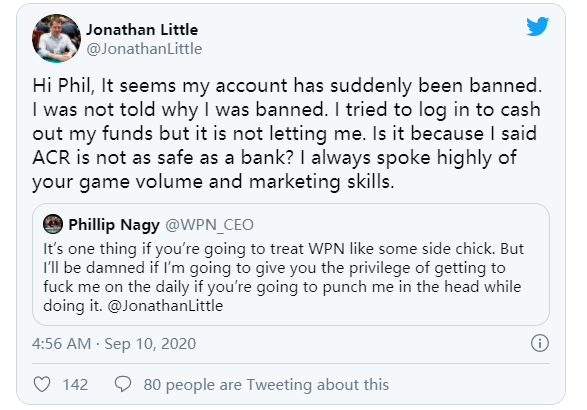Viewport: 587px width, 410px height.
Task: Visit the @JonathanLittle handle under name
Action: [x=144, y=49]
